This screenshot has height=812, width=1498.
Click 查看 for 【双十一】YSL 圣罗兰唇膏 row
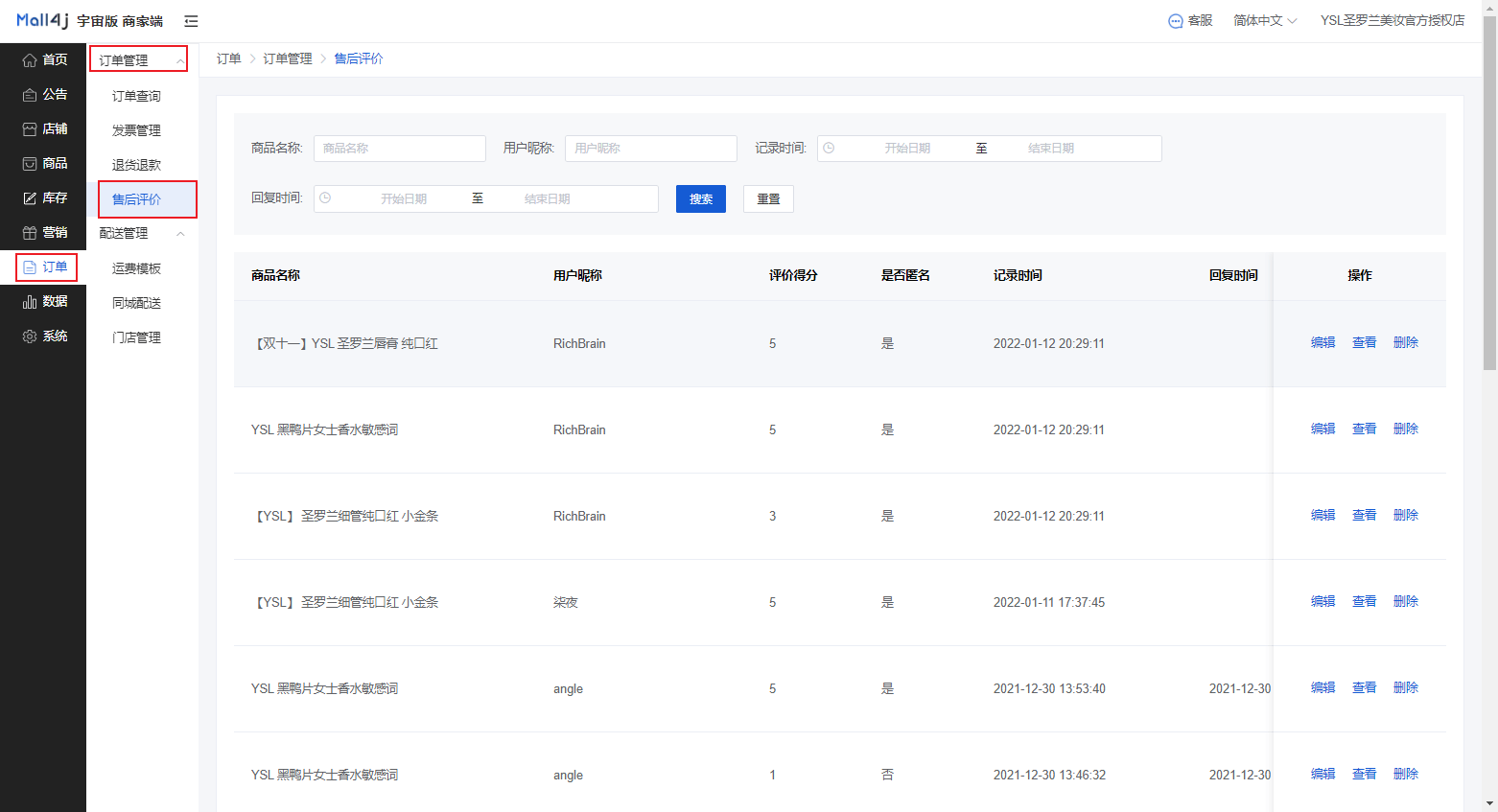pyautogui.click(x=1365, y=343)
